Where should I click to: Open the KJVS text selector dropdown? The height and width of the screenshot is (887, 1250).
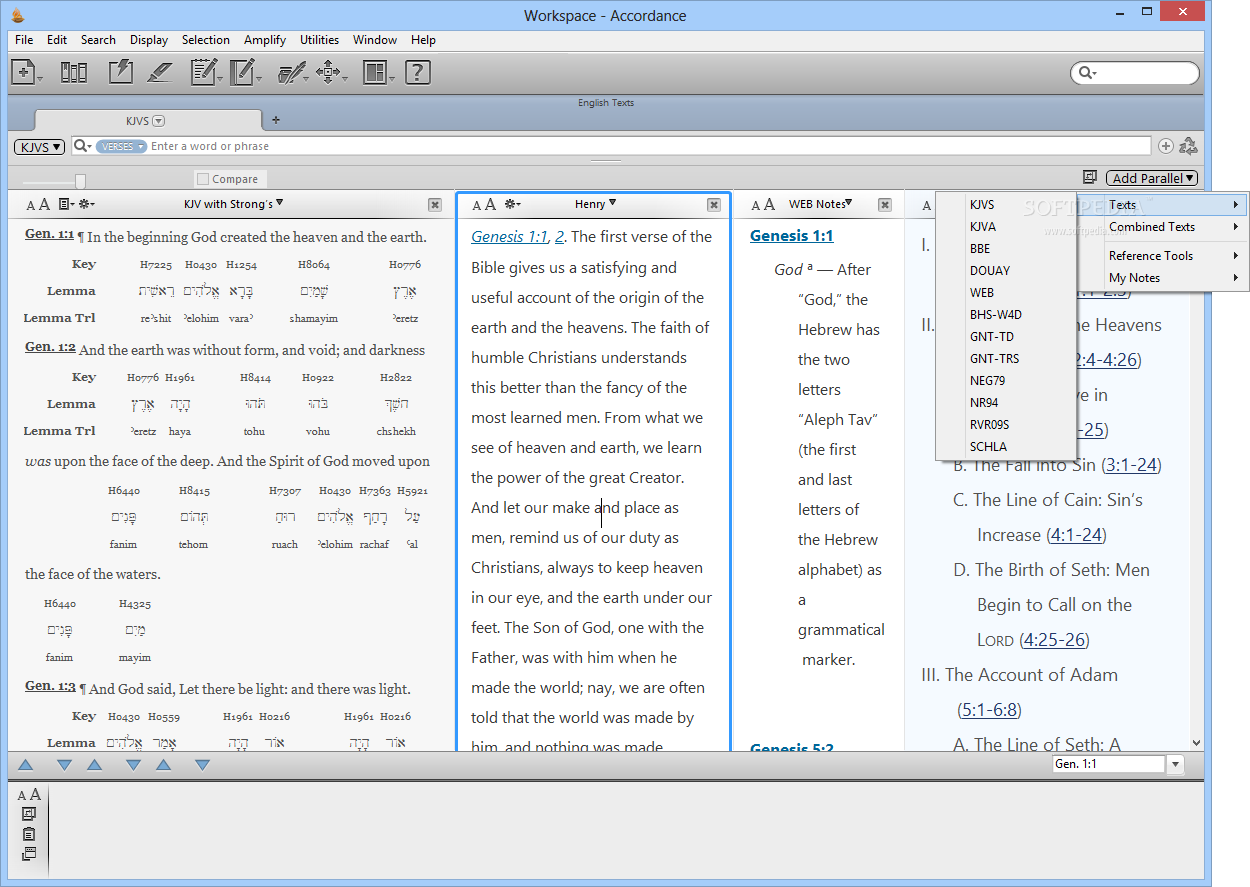click(x=39, y=146)
